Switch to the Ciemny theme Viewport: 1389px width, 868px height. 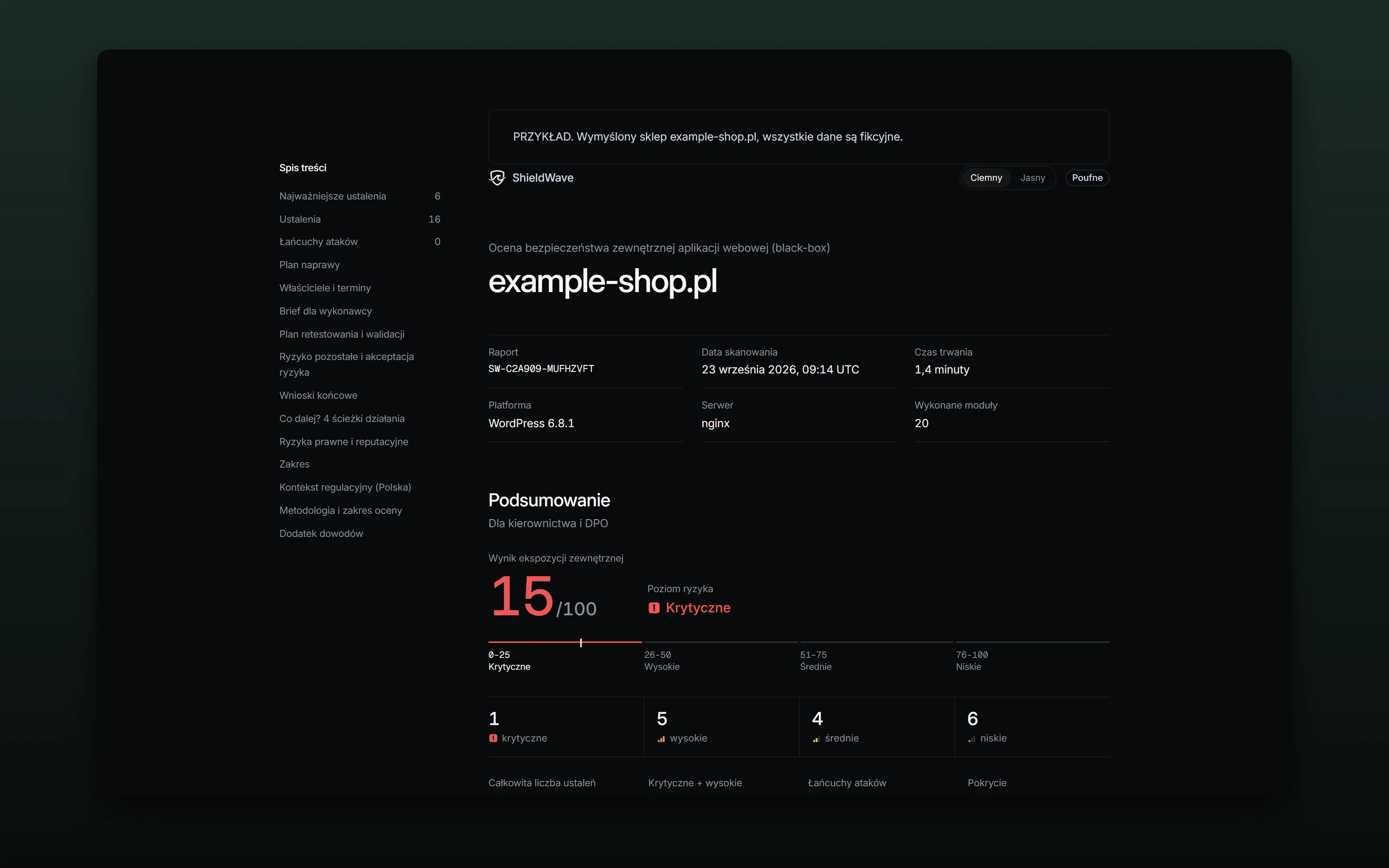(986, 178)
